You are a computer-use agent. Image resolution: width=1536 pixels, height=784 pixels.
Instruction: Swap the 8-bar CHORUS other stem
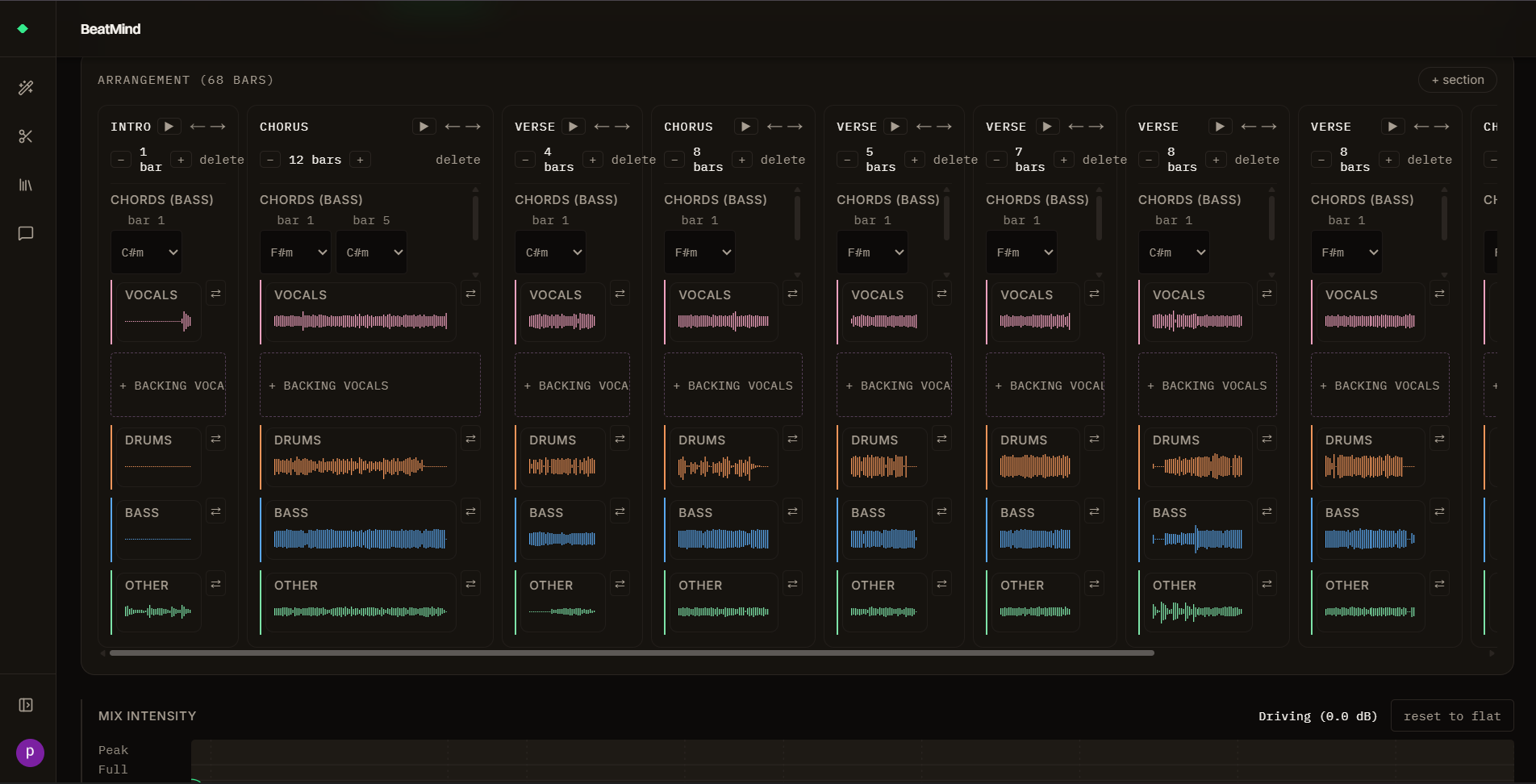(x=792, y=584)
